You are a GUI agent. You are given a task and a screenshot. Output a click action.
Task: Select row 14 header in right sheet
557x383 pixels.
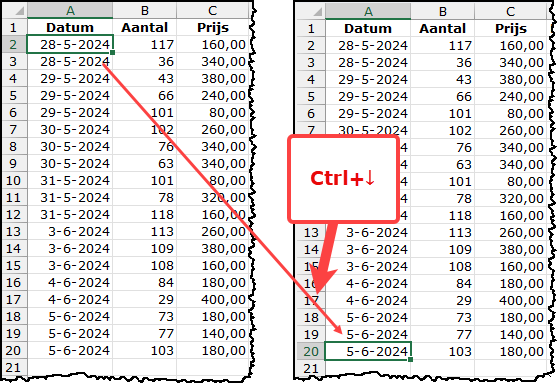(311, 249)
